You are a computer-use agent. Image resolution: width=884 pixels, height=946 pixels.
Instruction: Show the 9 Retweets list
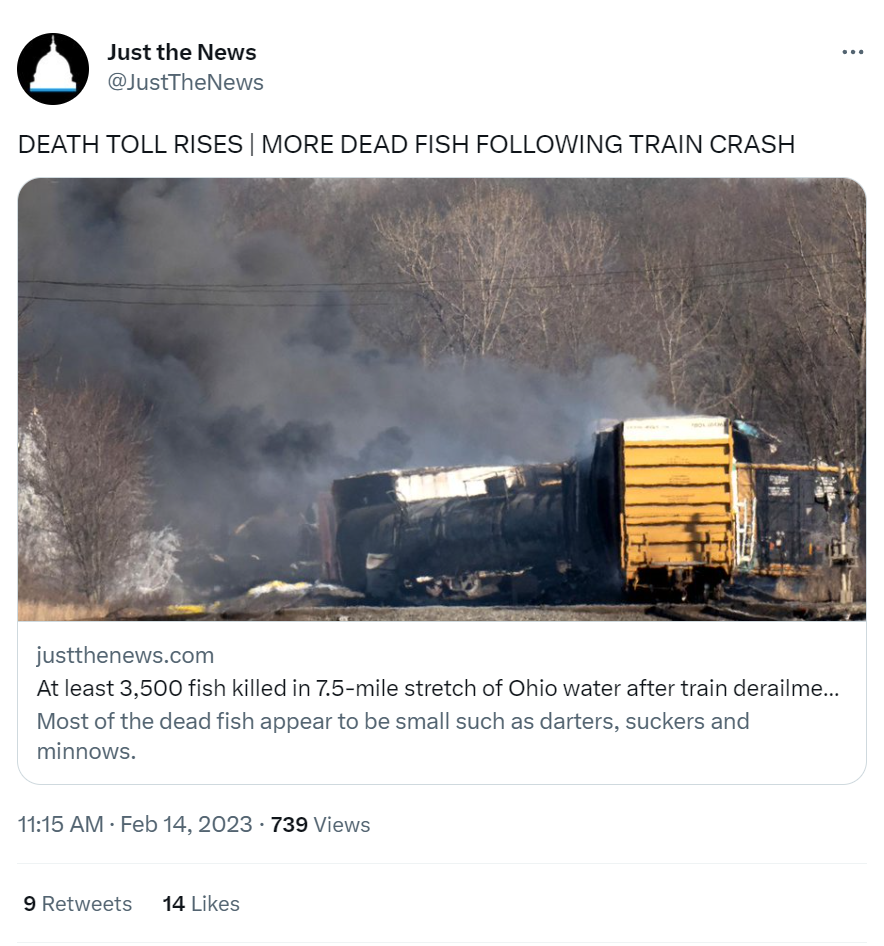[x=77, y=904]
